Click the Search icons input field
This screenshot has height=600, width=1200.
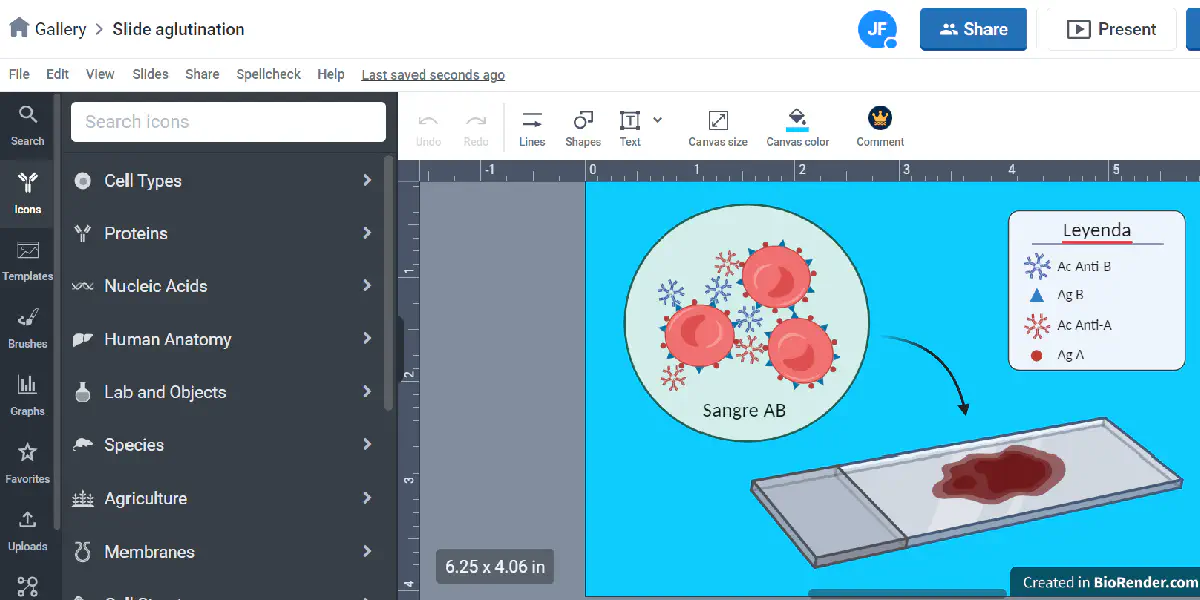click(x=228, y=122)
